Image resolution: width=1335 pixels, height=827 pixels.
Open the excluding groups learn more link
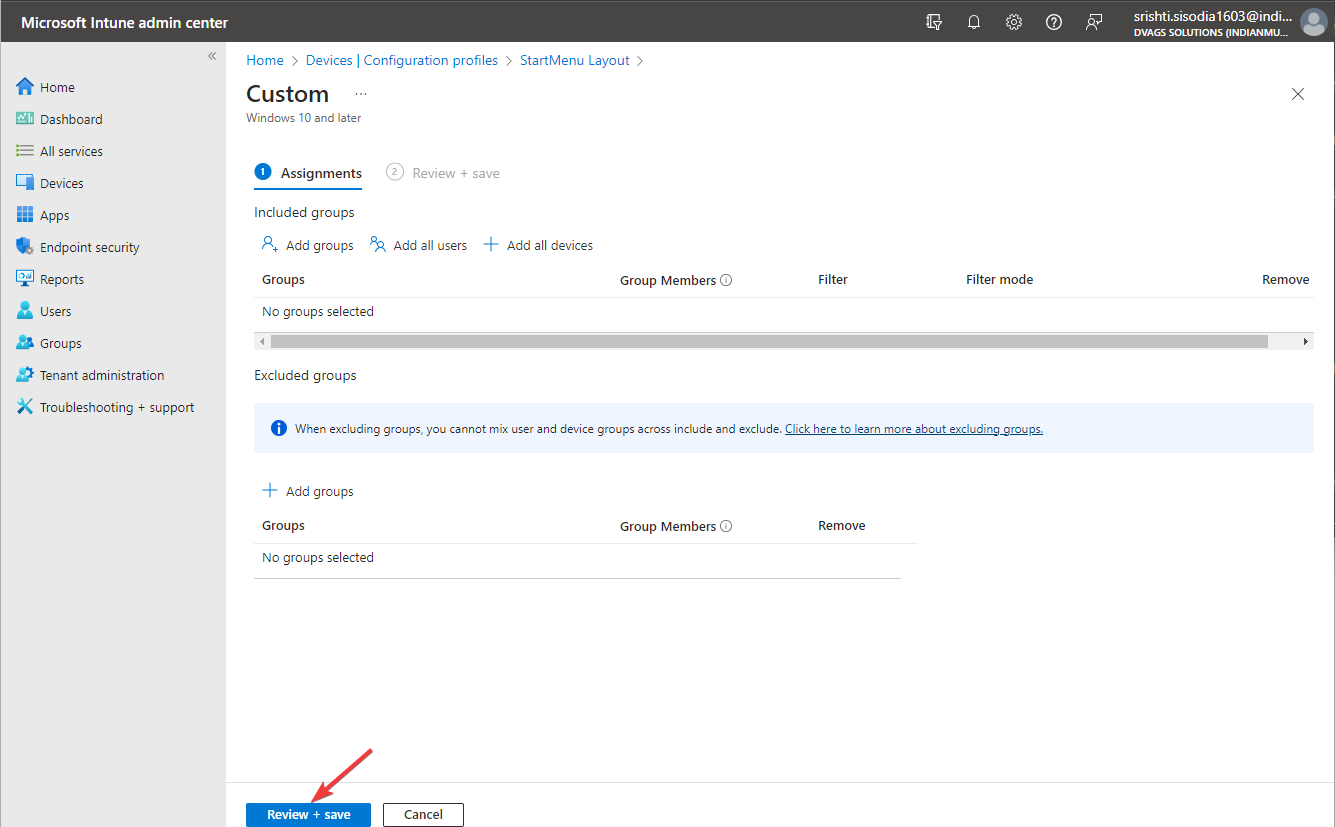[x=913, y=428]
